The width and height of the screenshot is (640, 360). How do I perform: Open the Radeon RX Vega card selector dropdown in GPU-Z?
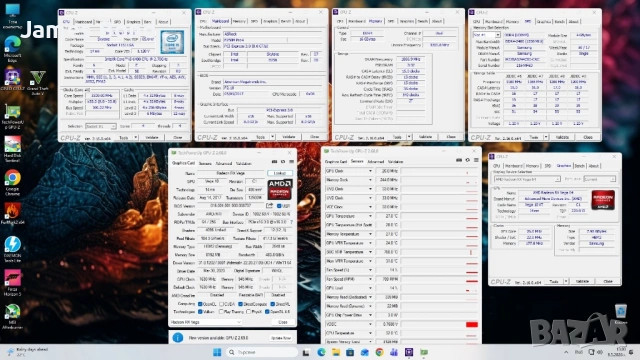pyautogui.click(x=206, y=322)
